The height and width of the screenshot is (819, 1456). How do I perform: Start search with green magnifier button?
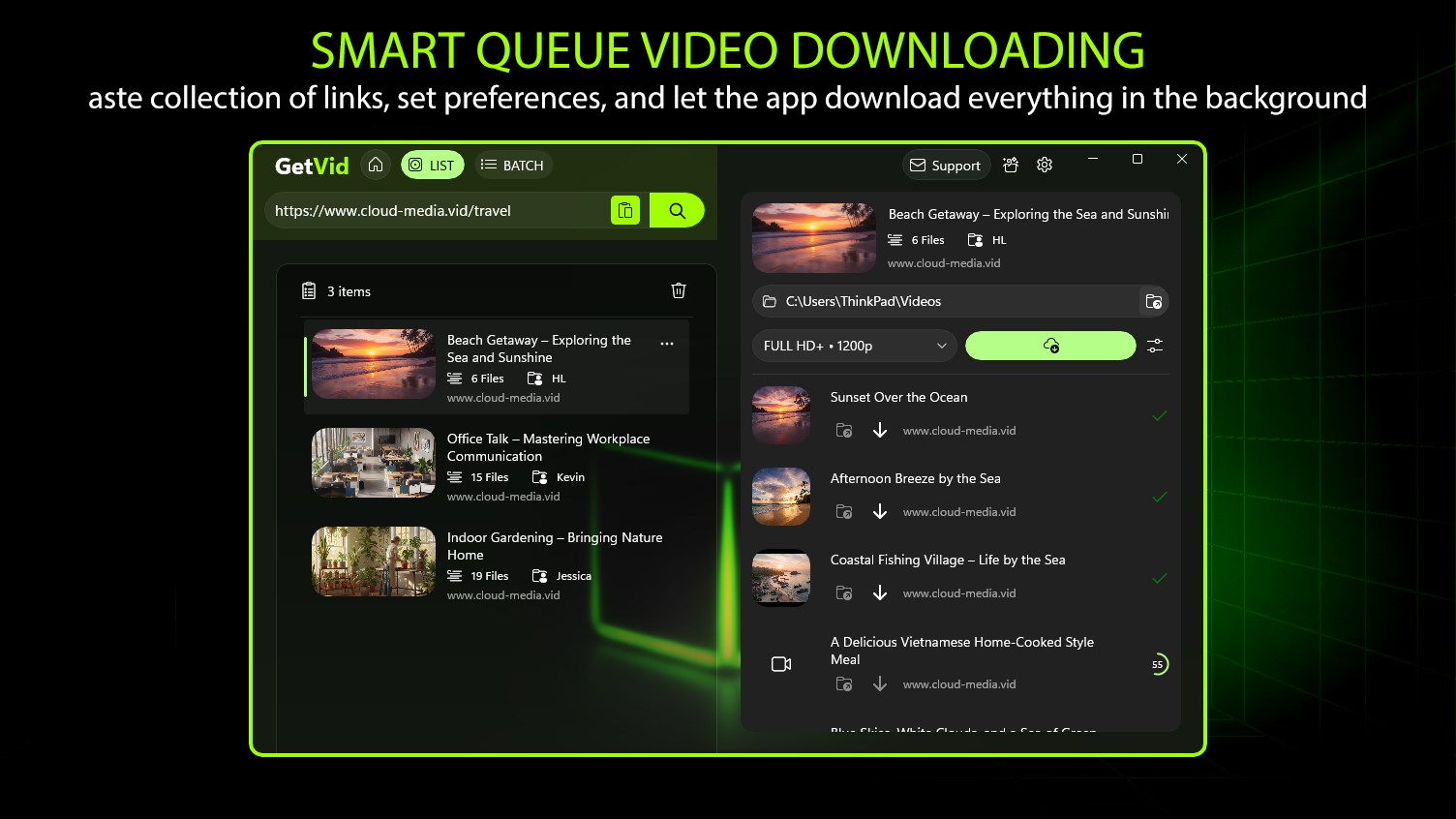coord(677,210)
